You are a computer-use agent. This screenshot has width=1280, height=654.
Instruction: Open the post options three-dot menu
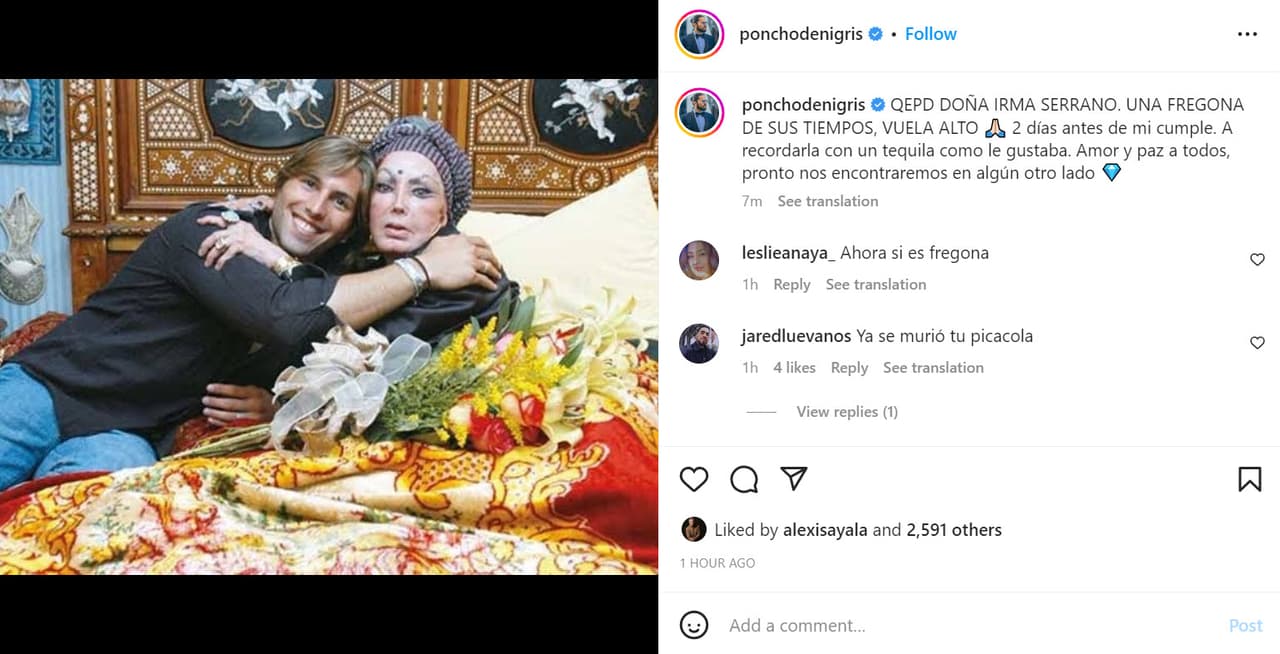point(1247,33)
